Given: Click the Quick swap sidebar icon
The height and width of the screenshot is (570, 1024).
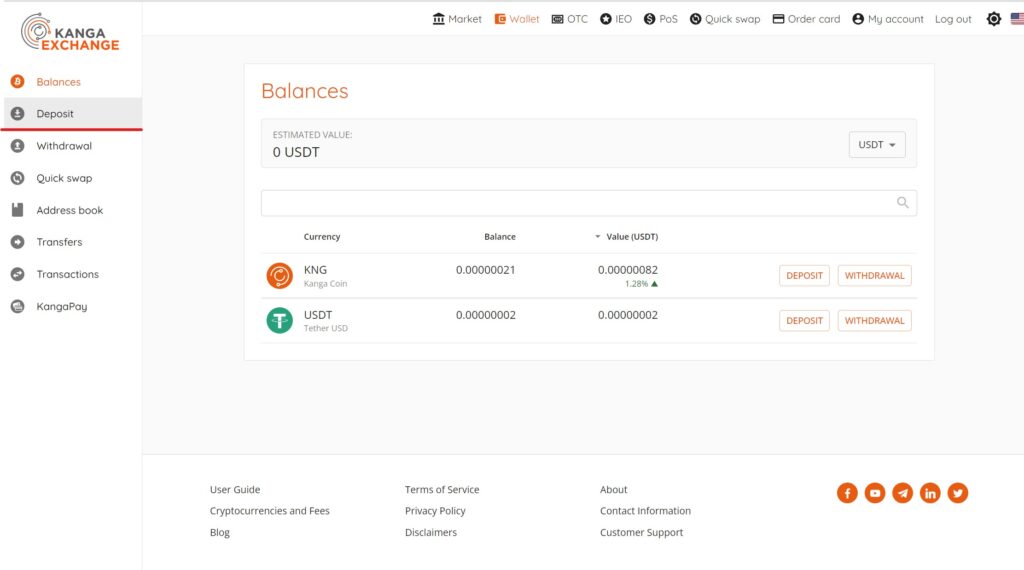Looking at the screenshot, I should (x=18, y=178).
